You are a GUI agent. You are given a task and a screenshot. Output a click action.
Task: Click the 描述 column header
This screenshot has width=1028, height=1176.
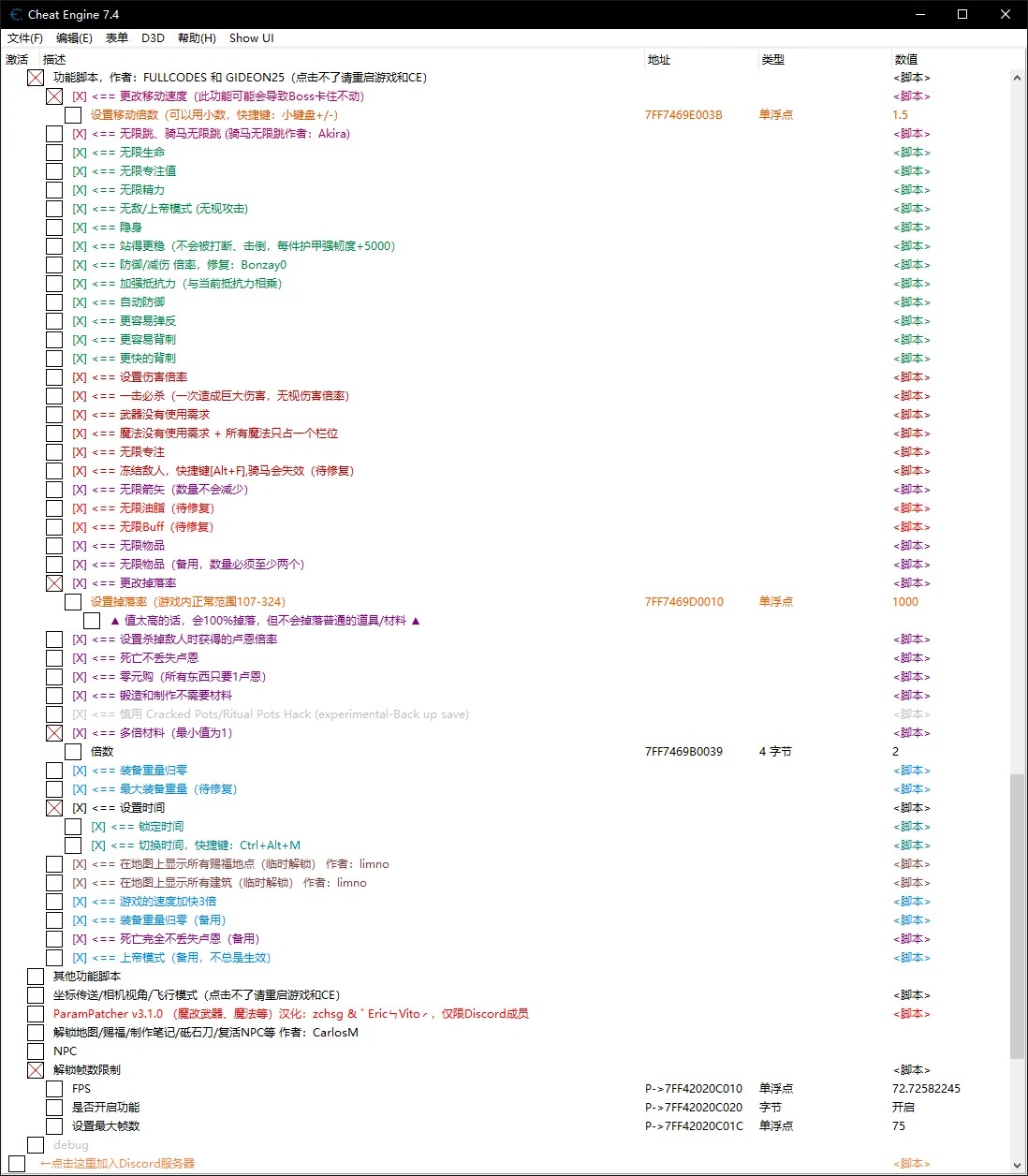[x=54, y=59]
